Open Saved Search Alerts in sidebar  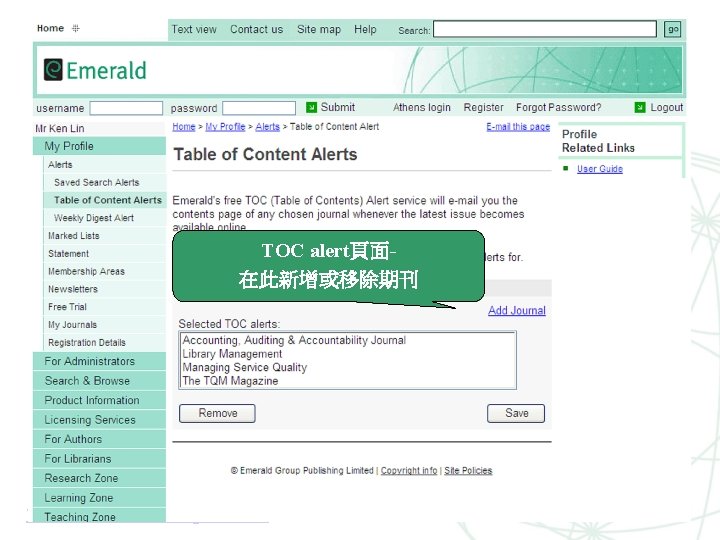[x=96, y=182]
